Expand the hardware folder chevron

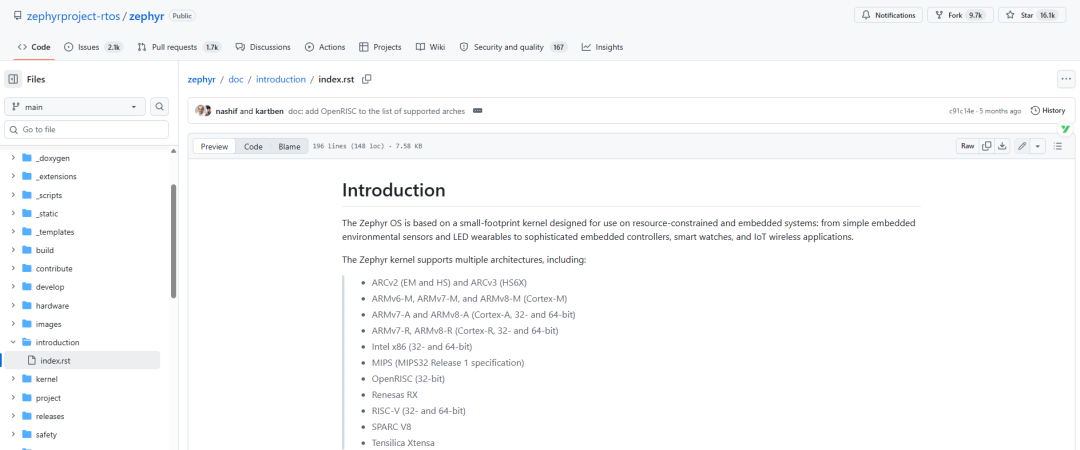[x=13, y=305]
